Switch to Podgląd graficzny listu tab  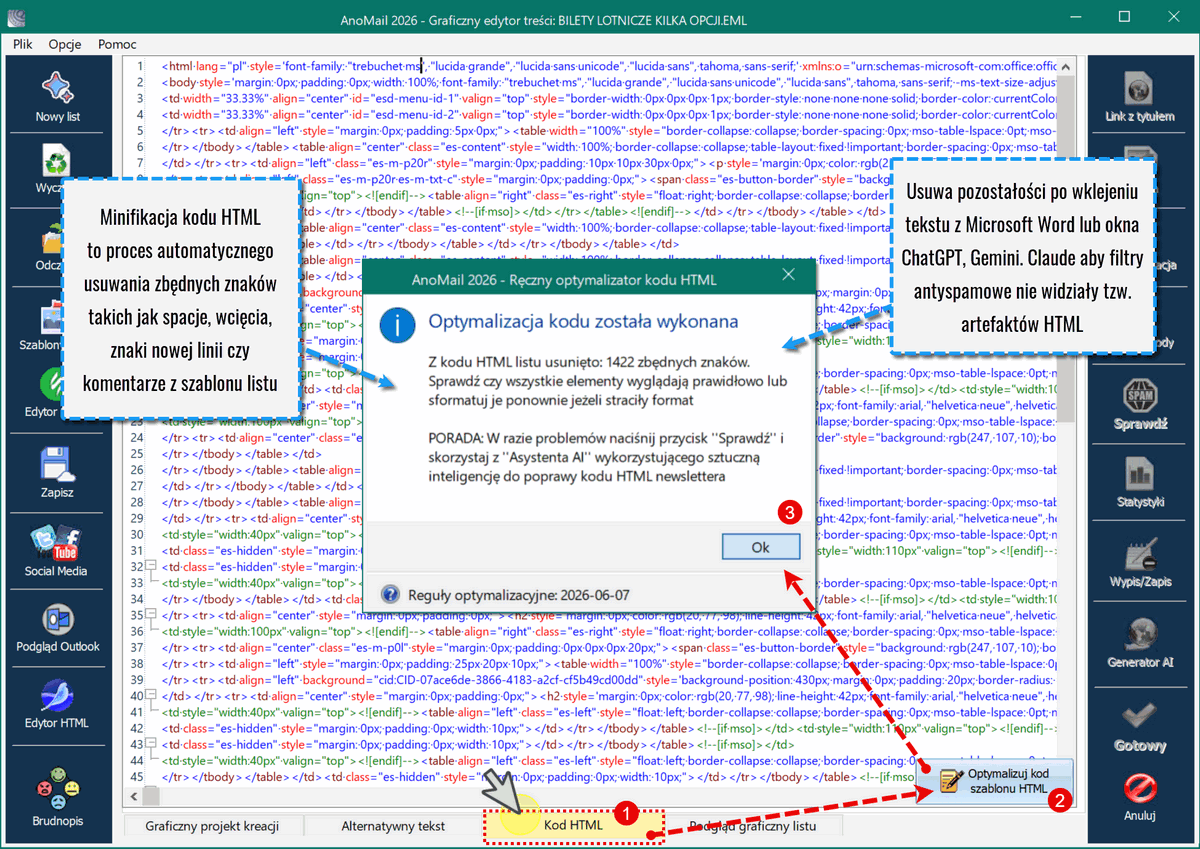pos(752,826)
